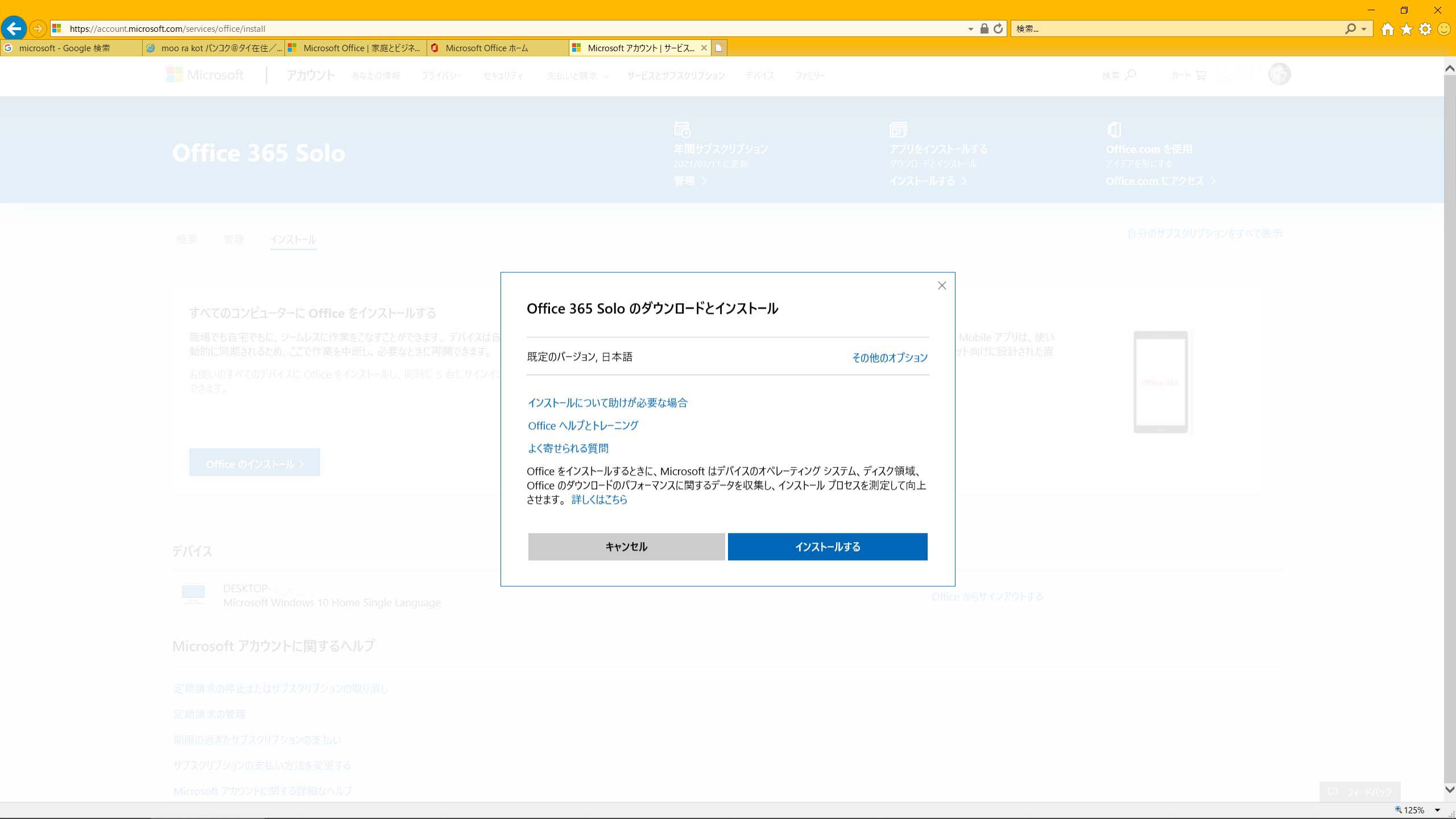The width and height of the screenshot is (1456, 819).
Task: Click 自分のサブスクリプションをすべて表示 link
Action: 1205,234
